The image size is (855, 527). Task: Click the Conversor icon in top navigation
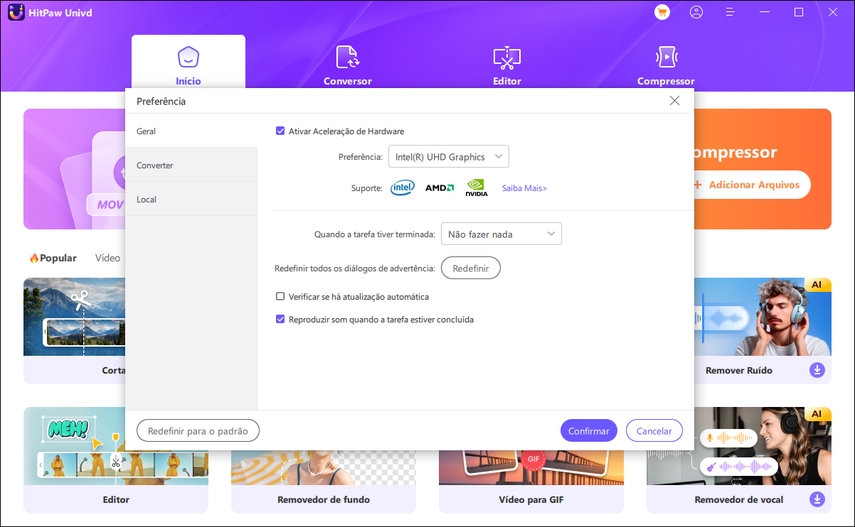click(x=347, y=57)
